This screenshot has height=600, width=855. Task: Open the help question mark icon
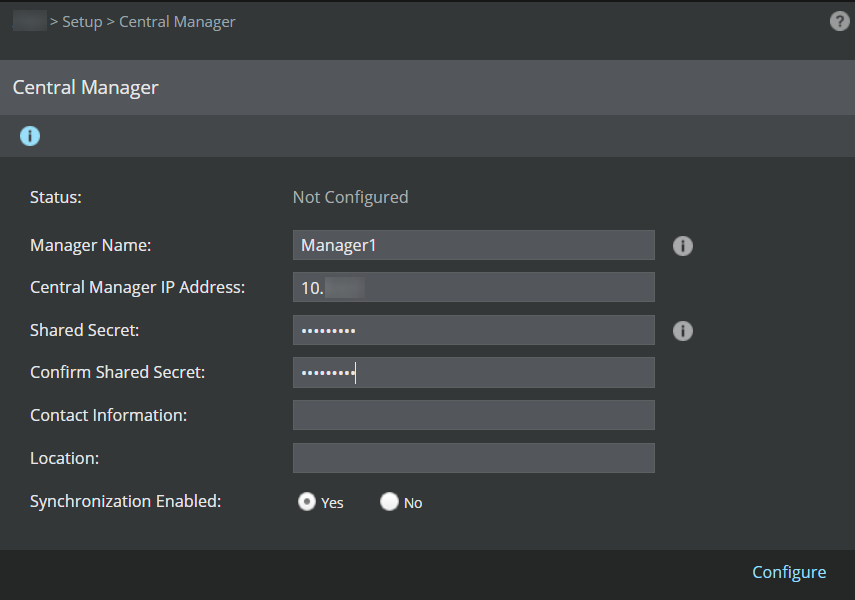(839, 21)
